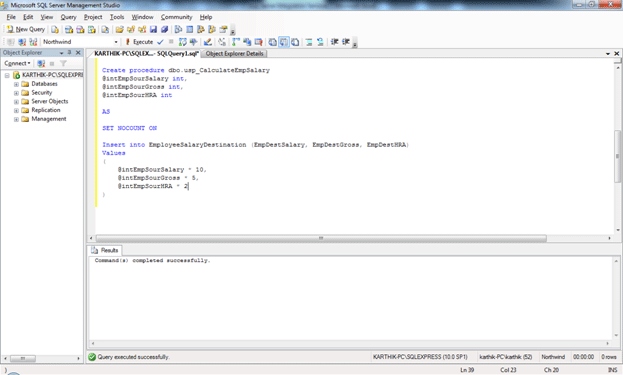Switch to Object Explorer Details tab
Screen dimensions: 623x375
pos(234,54)
